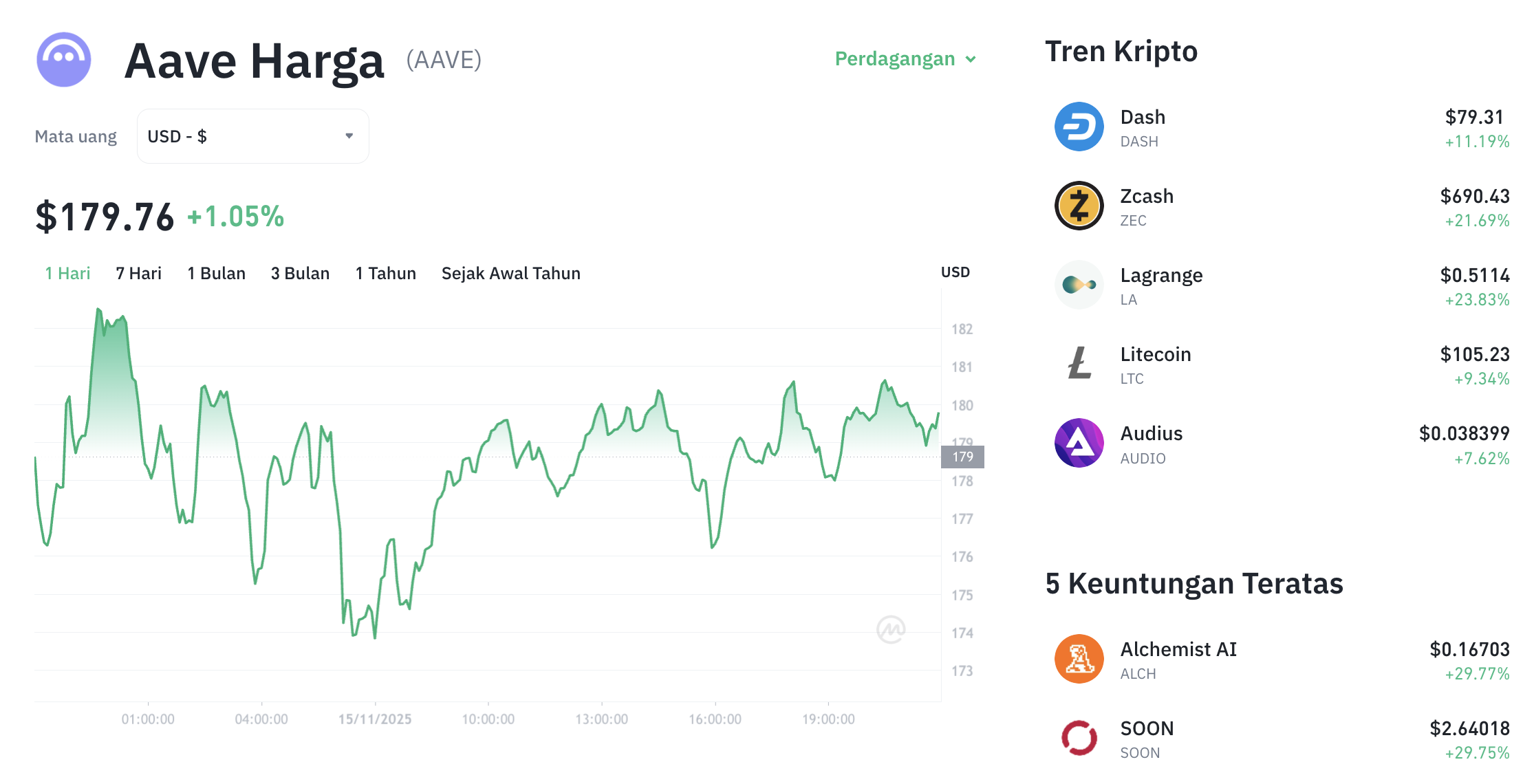Open the USD currency selector
The image size is (1523, 784).
(252, 135)
